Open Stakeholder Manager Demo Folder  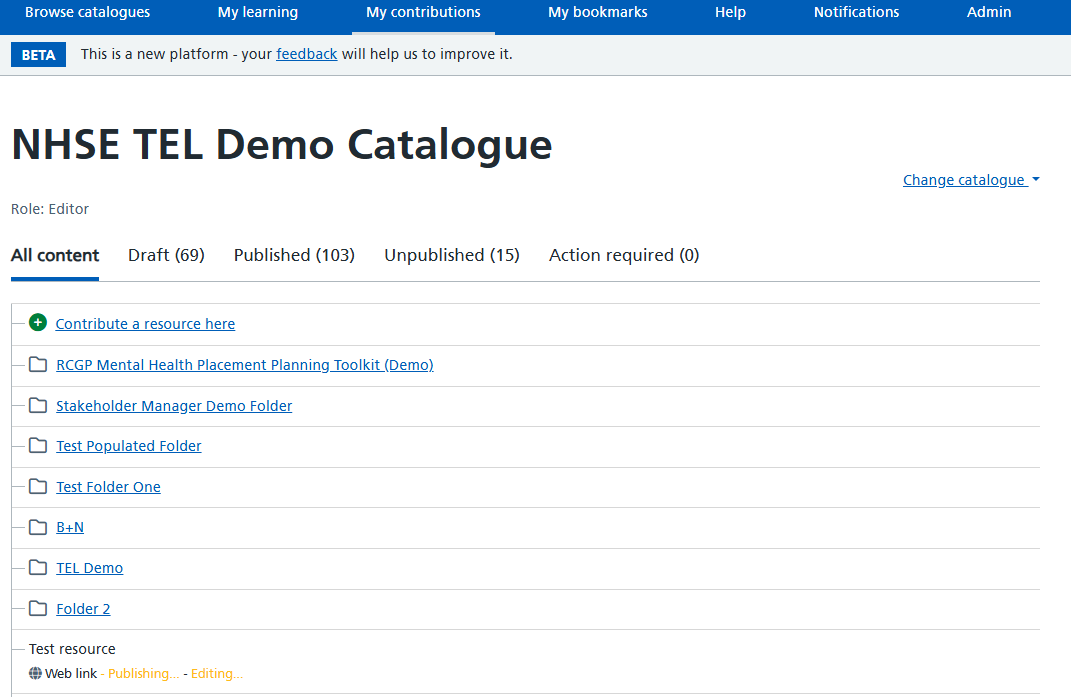[173, 406]
